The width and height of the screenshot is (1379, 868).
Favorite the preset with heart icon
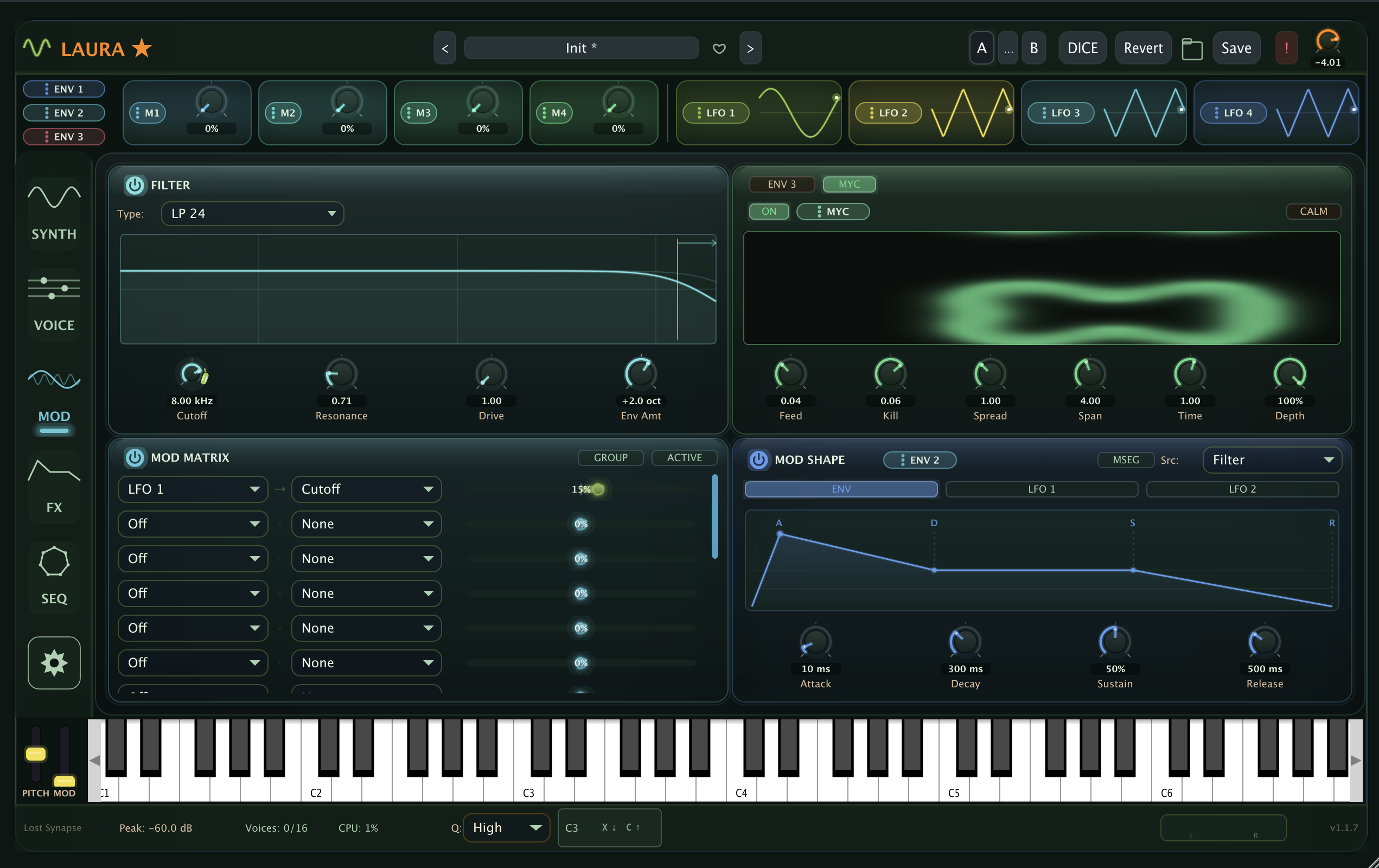click(719, 49)
